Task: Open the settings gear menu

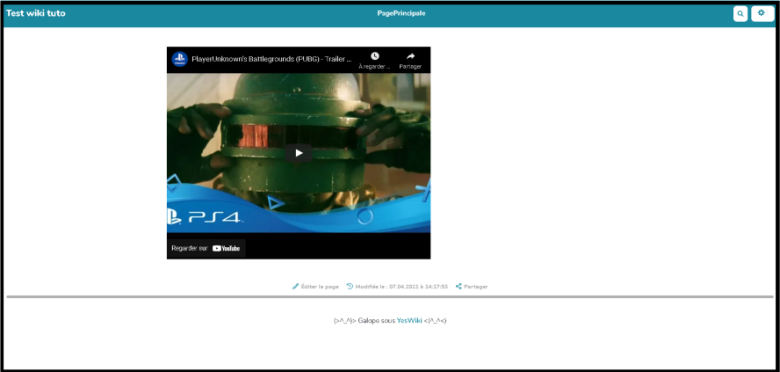Action: point(762,14)
